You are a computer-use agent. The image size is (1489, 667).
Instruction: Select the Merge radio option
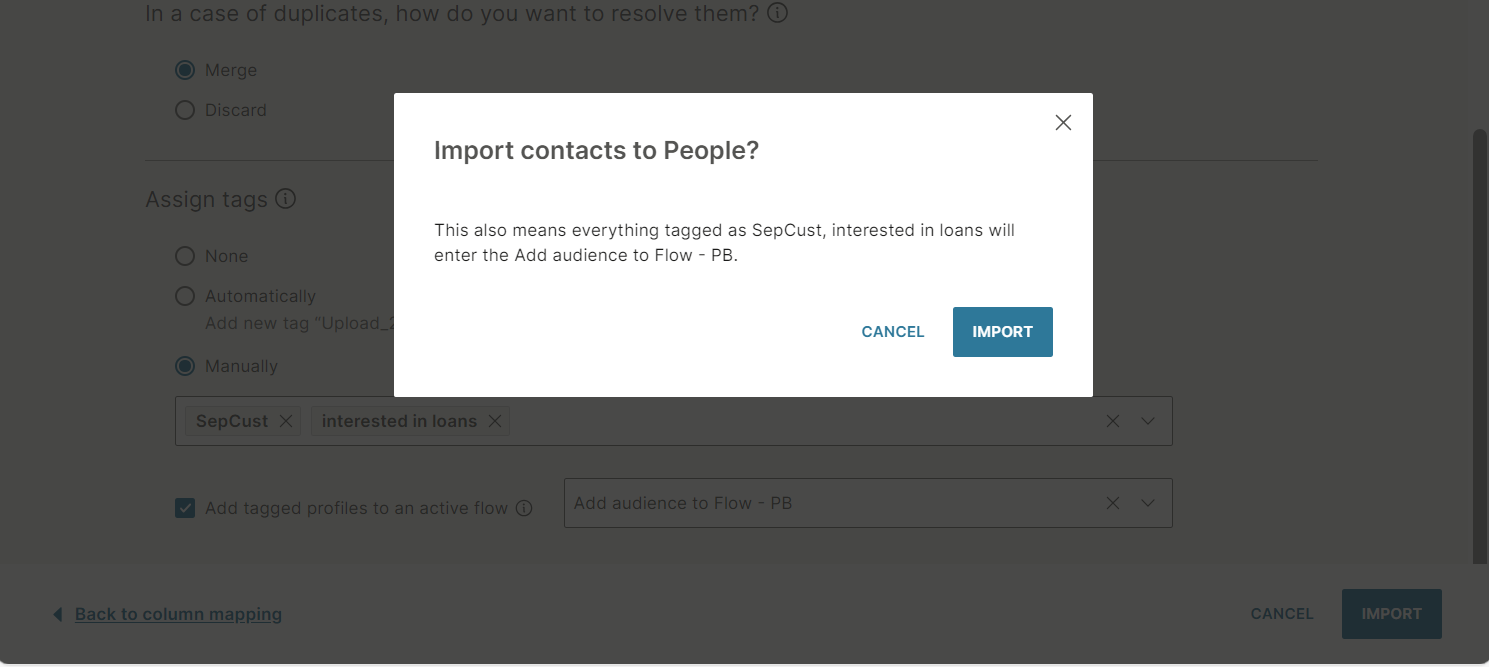click(185, 70)
